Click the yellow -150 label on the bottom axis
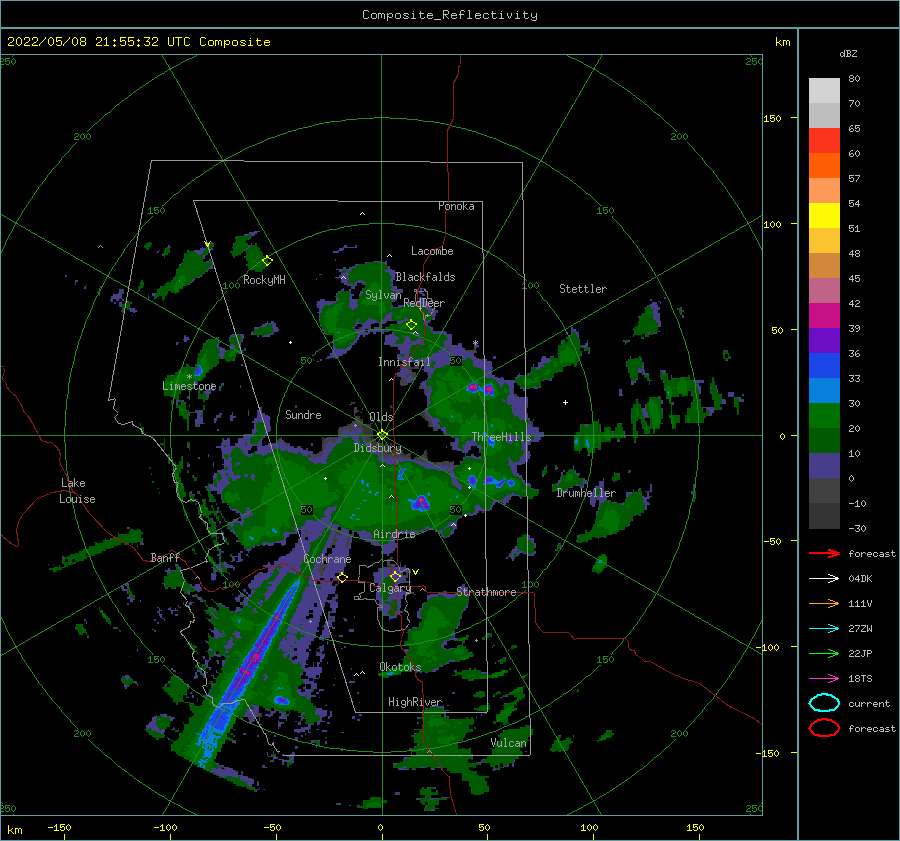 click(59, 827)
